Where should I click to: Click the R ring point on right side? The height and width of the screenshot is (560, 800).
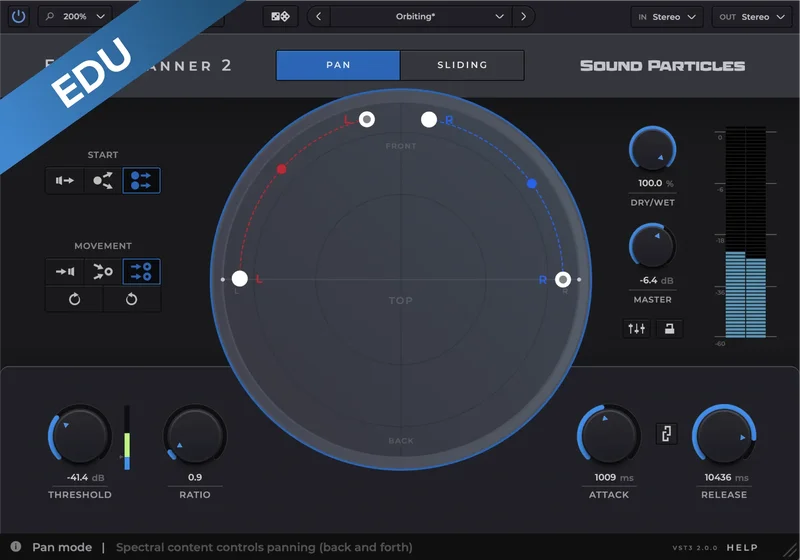563,279
